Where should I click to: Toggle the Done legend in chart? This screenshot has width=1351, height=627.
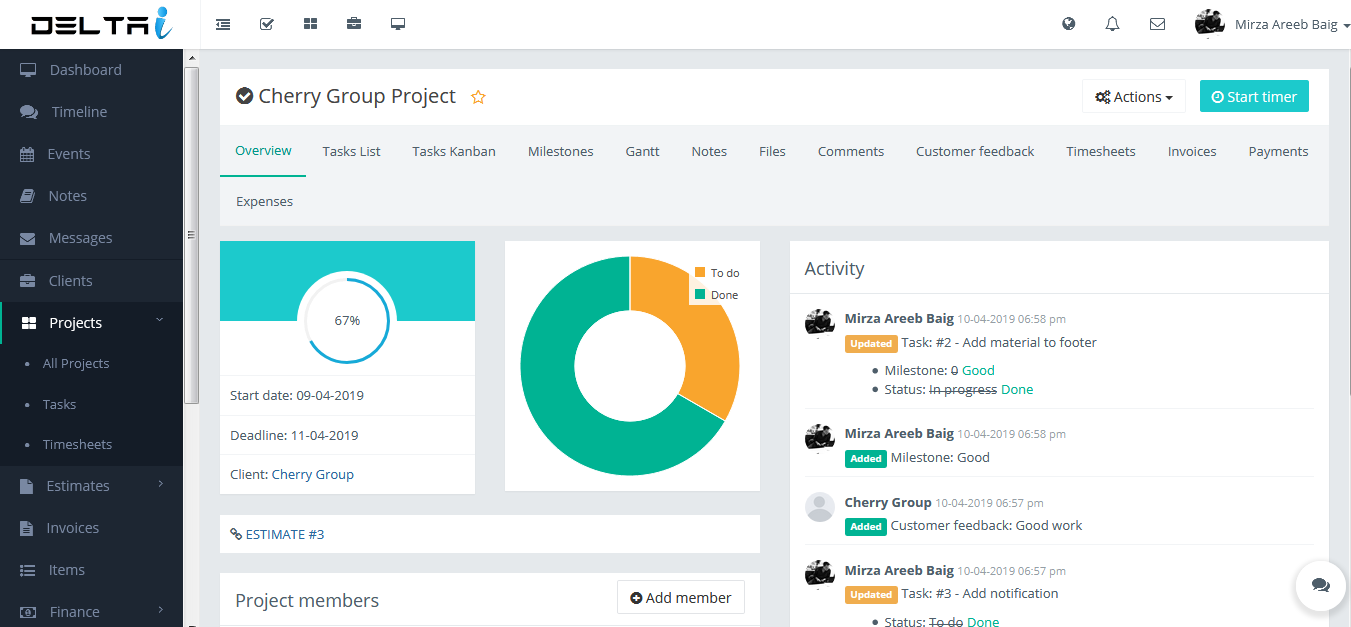click(716, 295)
